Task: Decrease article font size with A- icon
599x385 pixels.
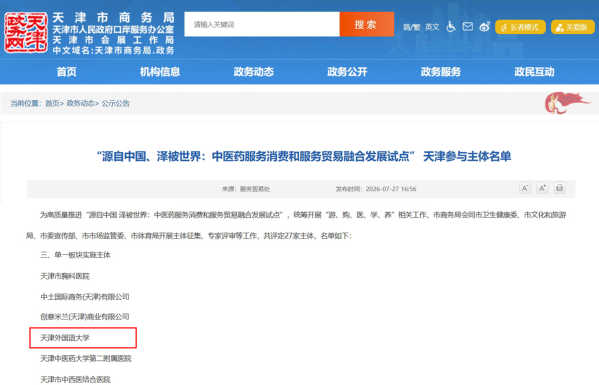Action: [x=525, y=188]
